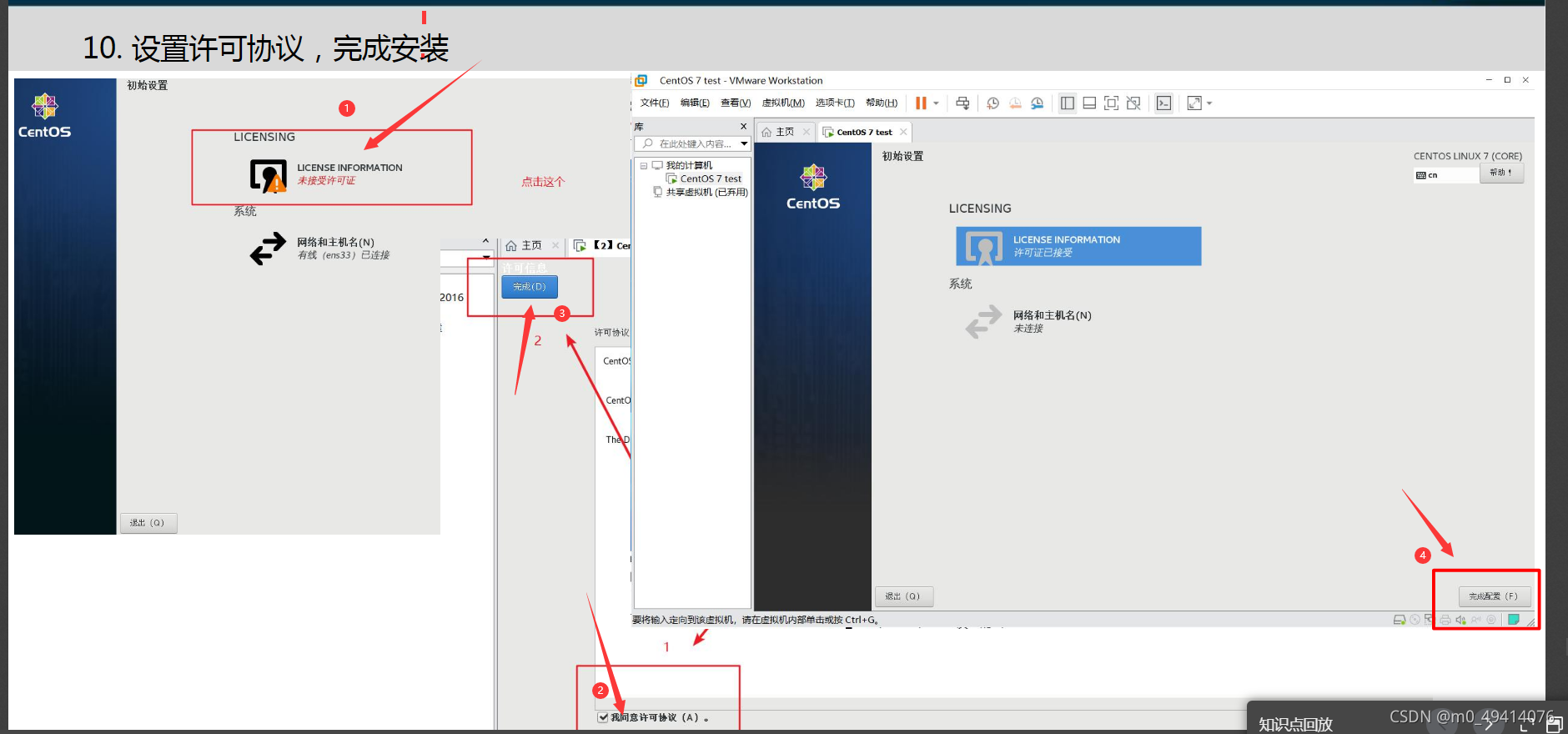
Task: Toggle the thumbnail bar view icon
Action: pyautogui.click(x=1089, y=103)
